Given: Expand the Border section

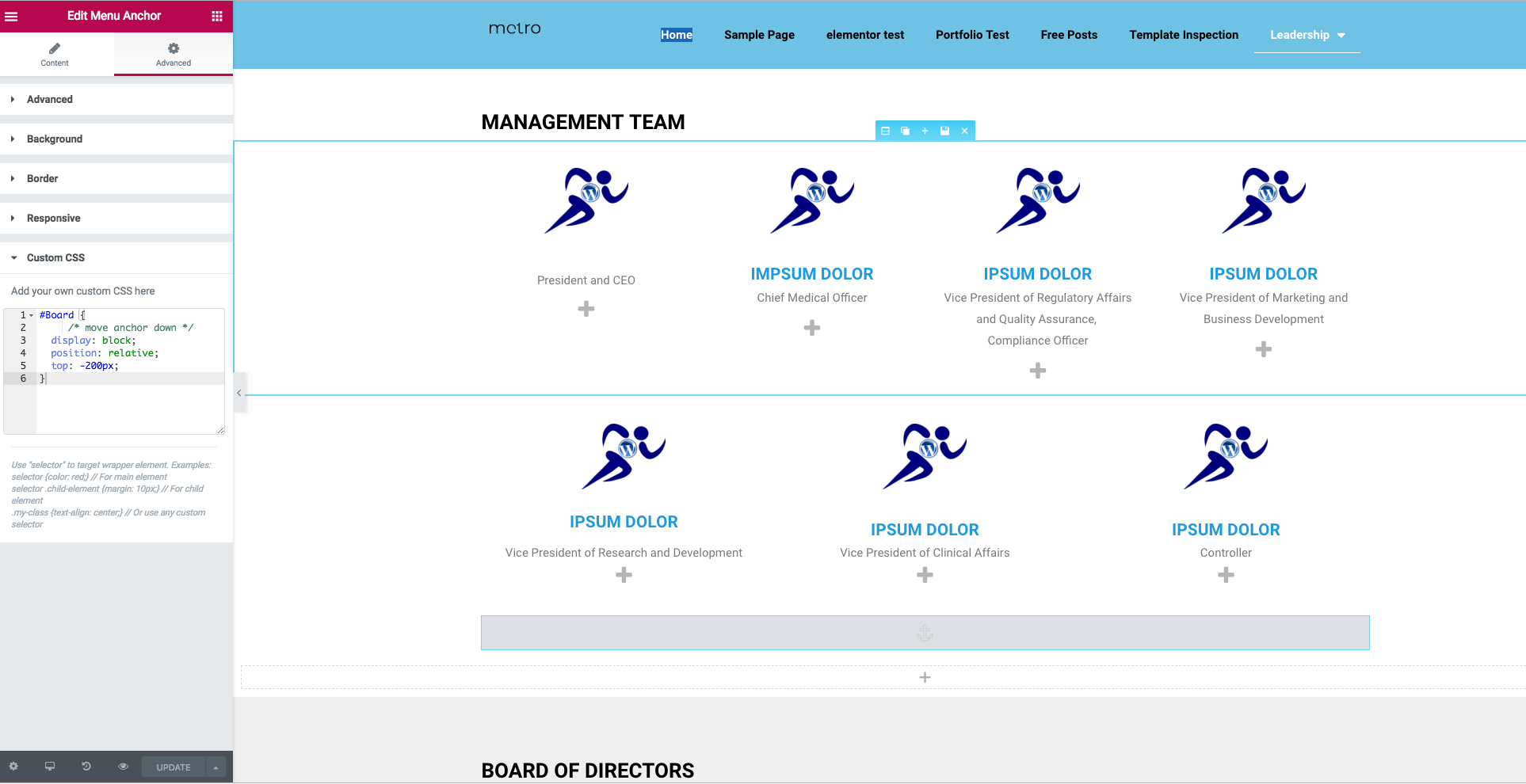Looking at the screenshot, I should point(116,178).
